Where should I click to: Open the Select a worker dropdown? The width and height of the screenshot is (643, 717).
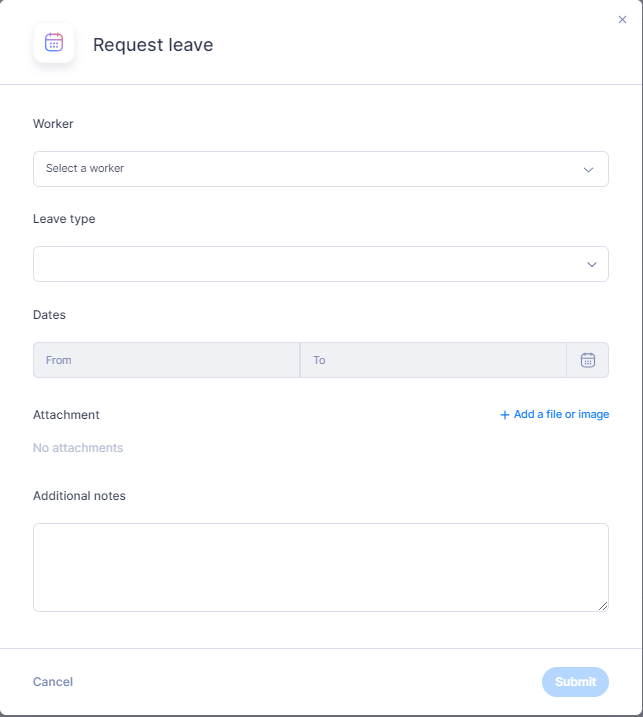[x=321, y=169]
